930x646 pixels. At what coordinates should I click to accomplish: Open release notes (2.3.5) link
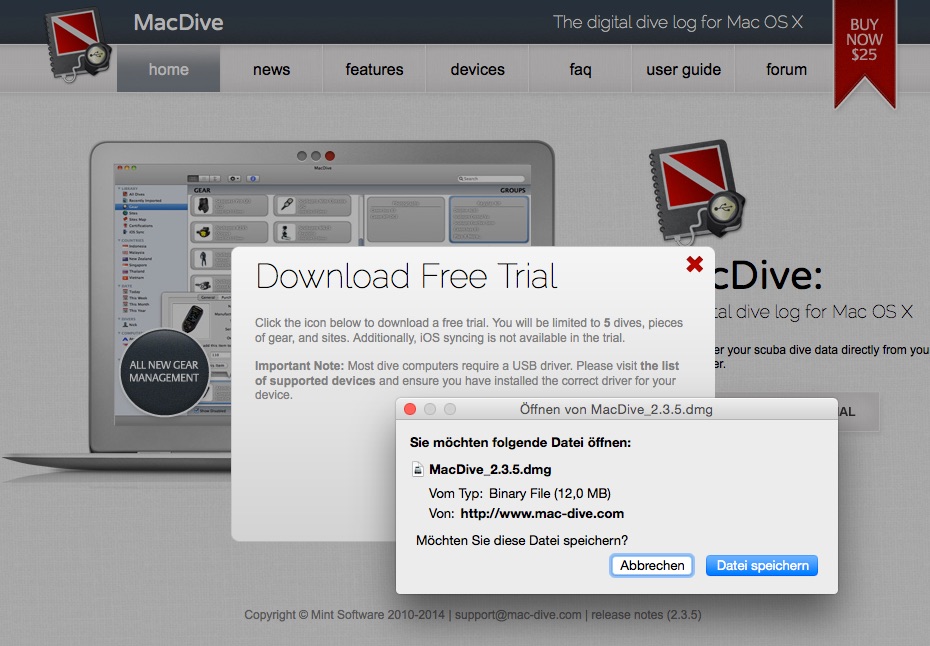click(646, 615)
